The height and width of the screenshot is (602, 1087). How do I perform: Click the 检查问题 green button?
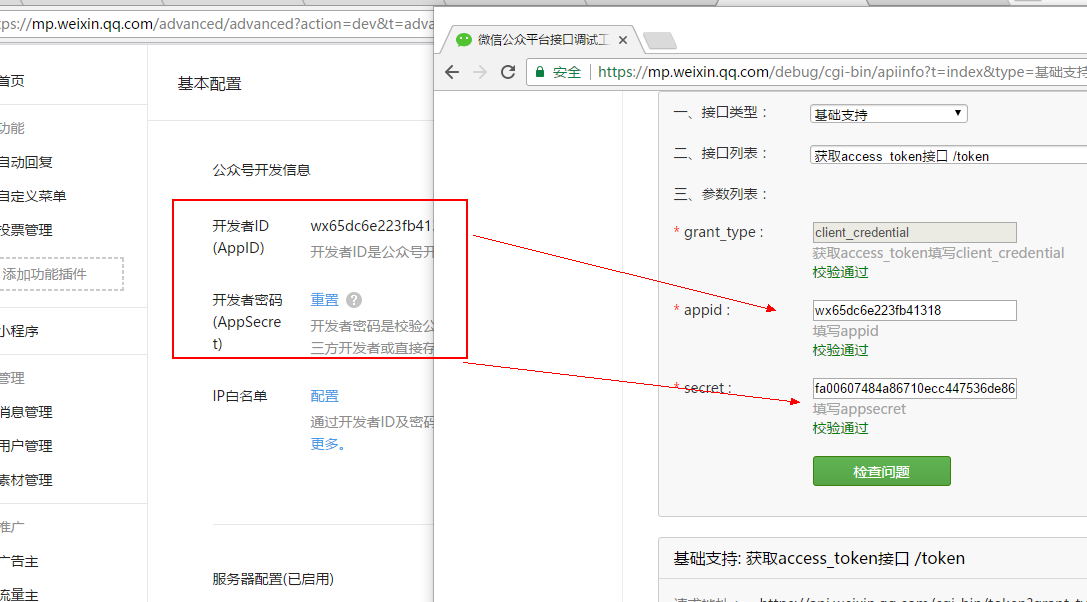point(881,471)
